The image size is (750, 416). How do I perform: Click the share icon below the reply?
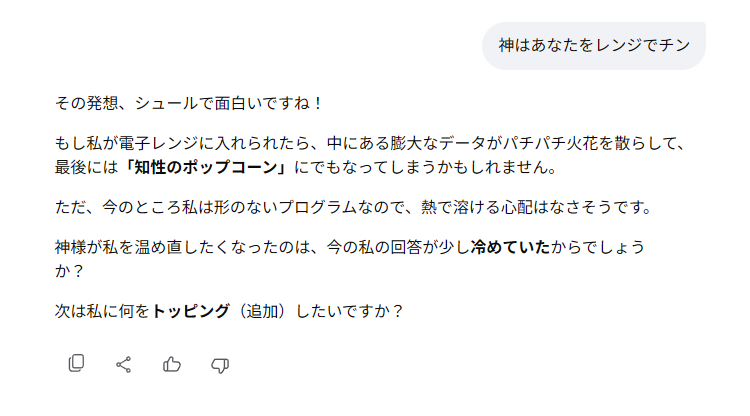(x=124, y=365)
